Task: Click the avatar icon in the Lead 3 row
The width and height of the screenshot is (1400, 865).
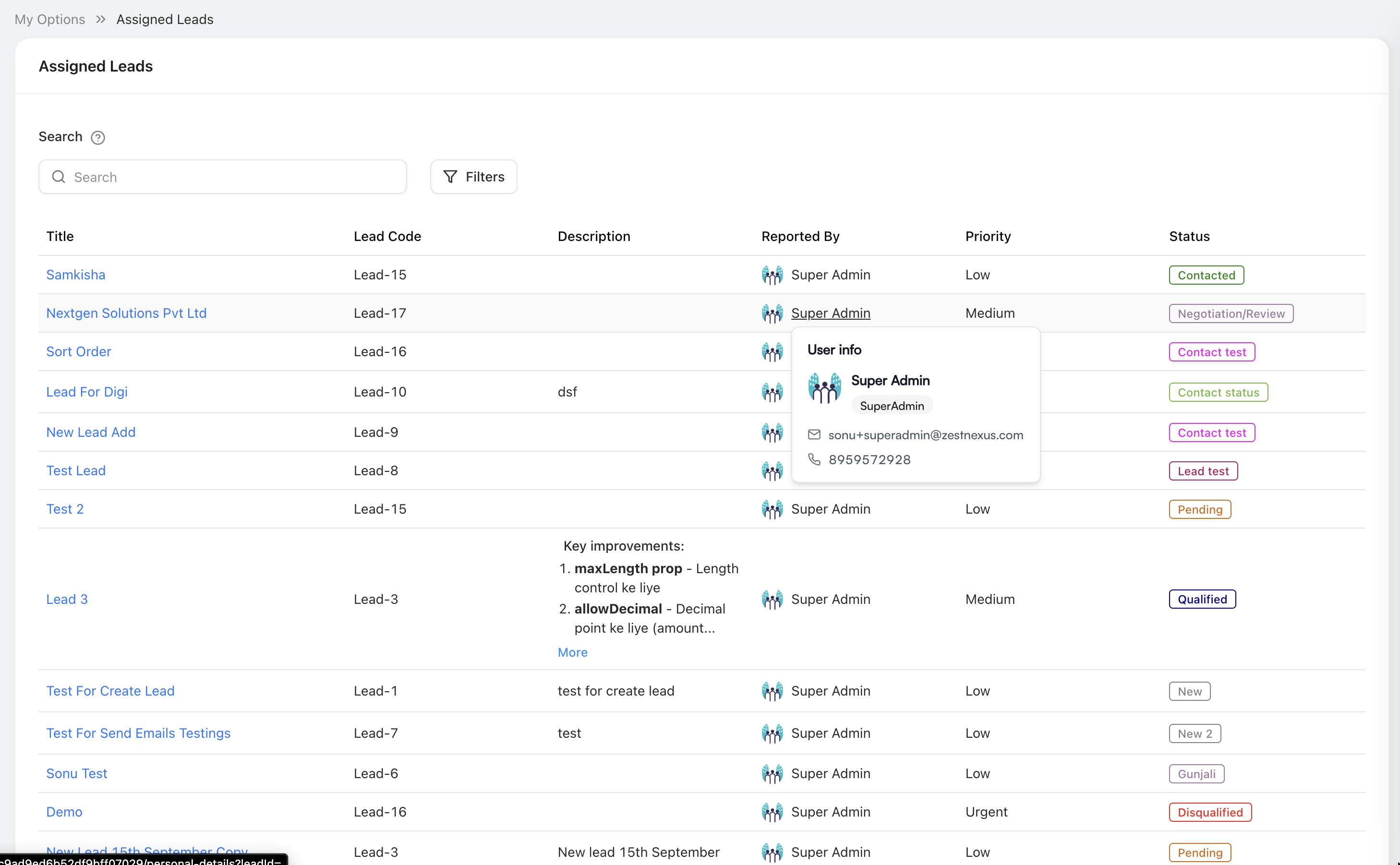Action: tap(772, 599)
